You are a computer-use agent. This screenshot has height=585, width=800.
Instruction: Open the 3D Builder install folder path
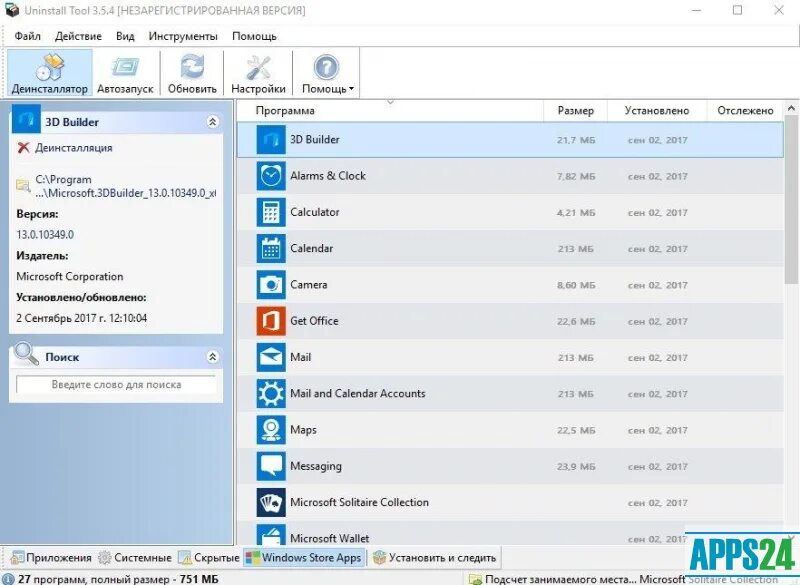(x=125, y=186)
